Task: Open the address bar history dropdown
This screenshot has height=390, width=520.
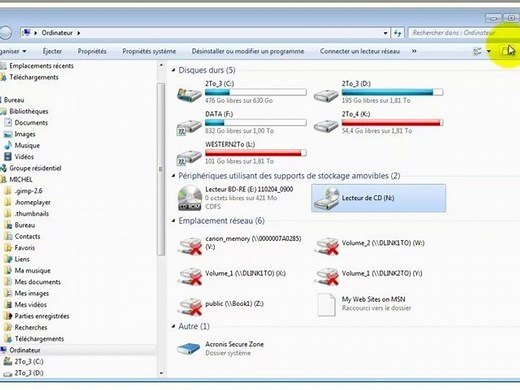Action: coord(385,33)
